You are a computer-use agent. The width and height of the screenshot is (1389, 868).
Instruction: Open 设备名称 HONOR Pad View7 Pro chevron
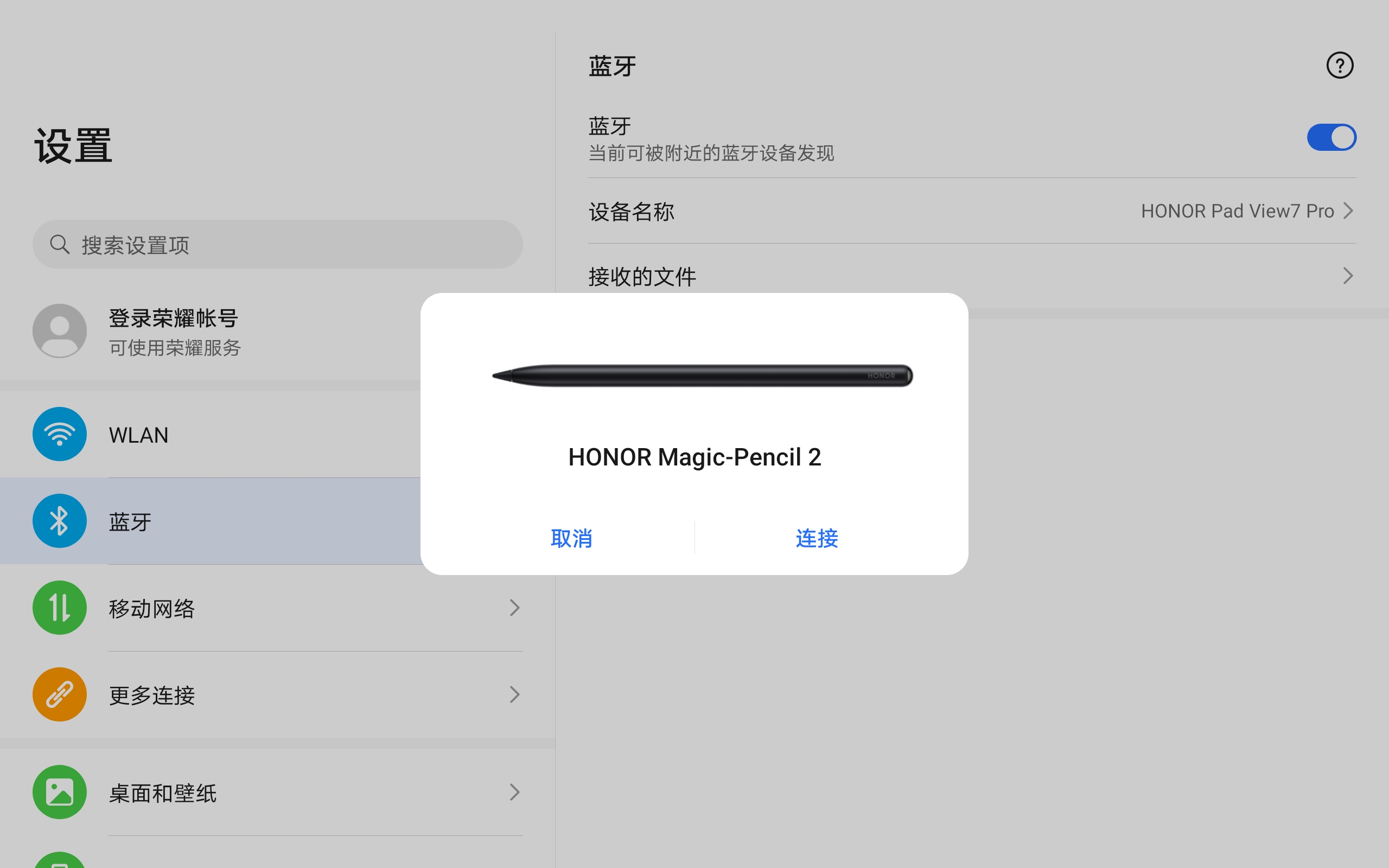[1348, 211]
